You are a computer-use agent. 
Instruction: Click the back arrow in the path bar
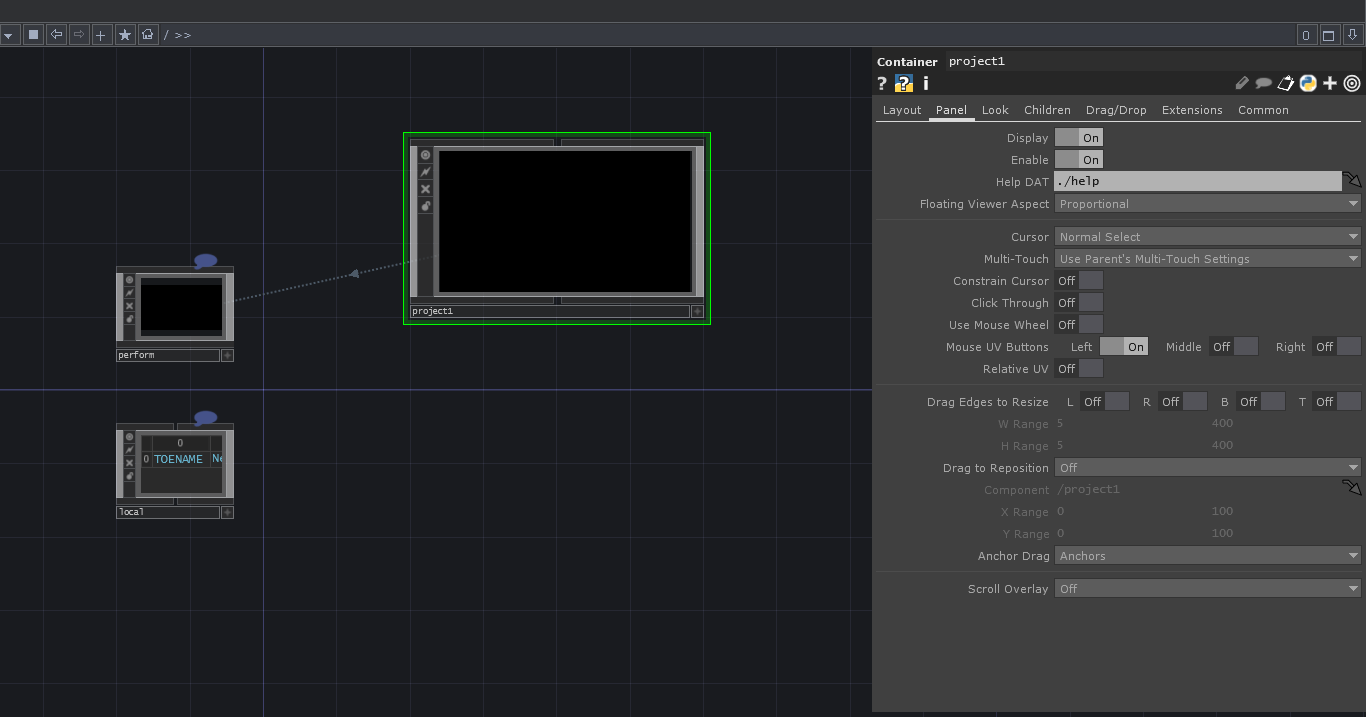(57, 35)
